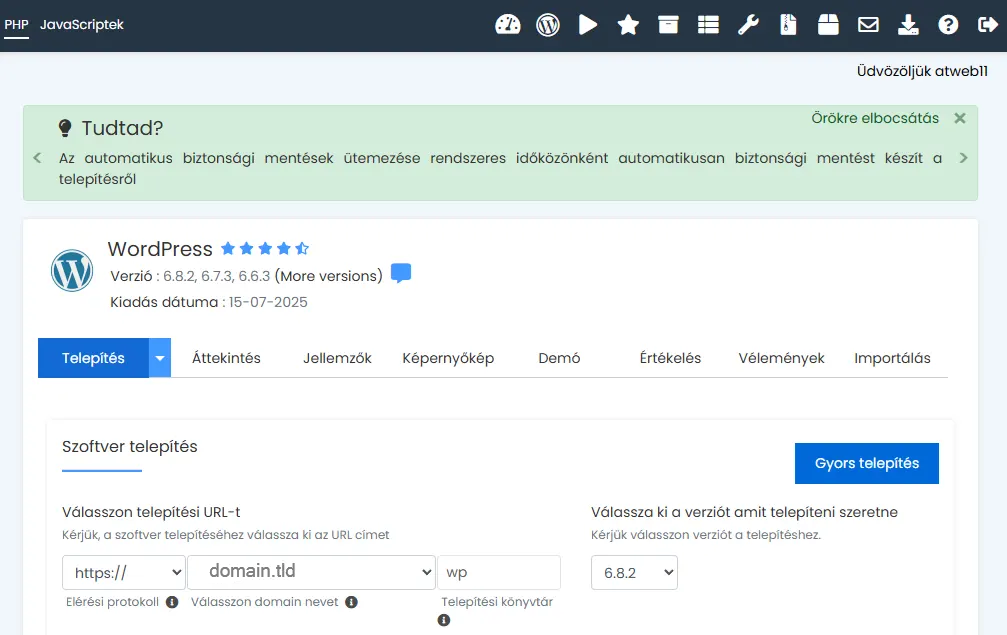1007x635 pixels.
Task: Click the WordPress manager icon in top bar
Action: coord(548,25)
